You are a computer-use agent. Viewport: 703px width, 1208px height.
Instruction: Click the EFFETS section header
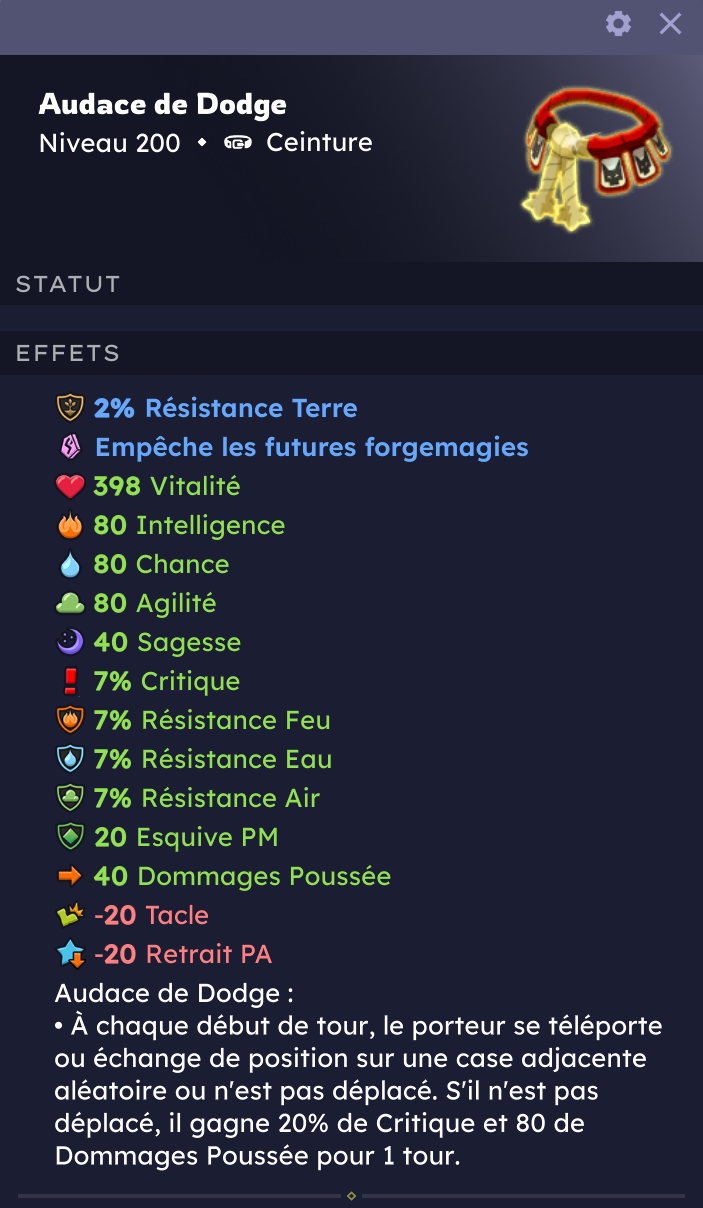68,353
